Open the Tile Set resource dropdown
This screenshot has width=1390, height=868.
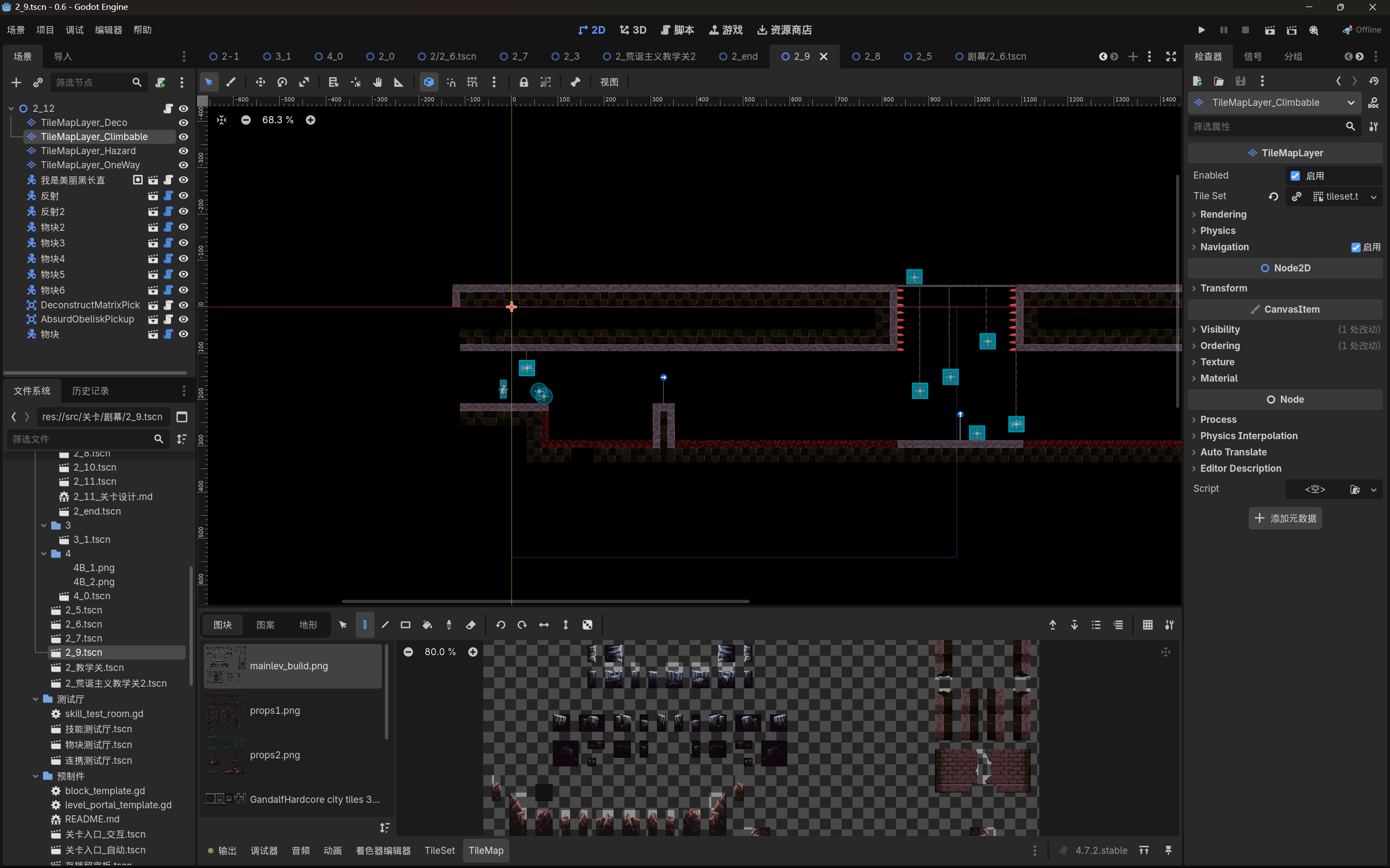click(1373, 197)
